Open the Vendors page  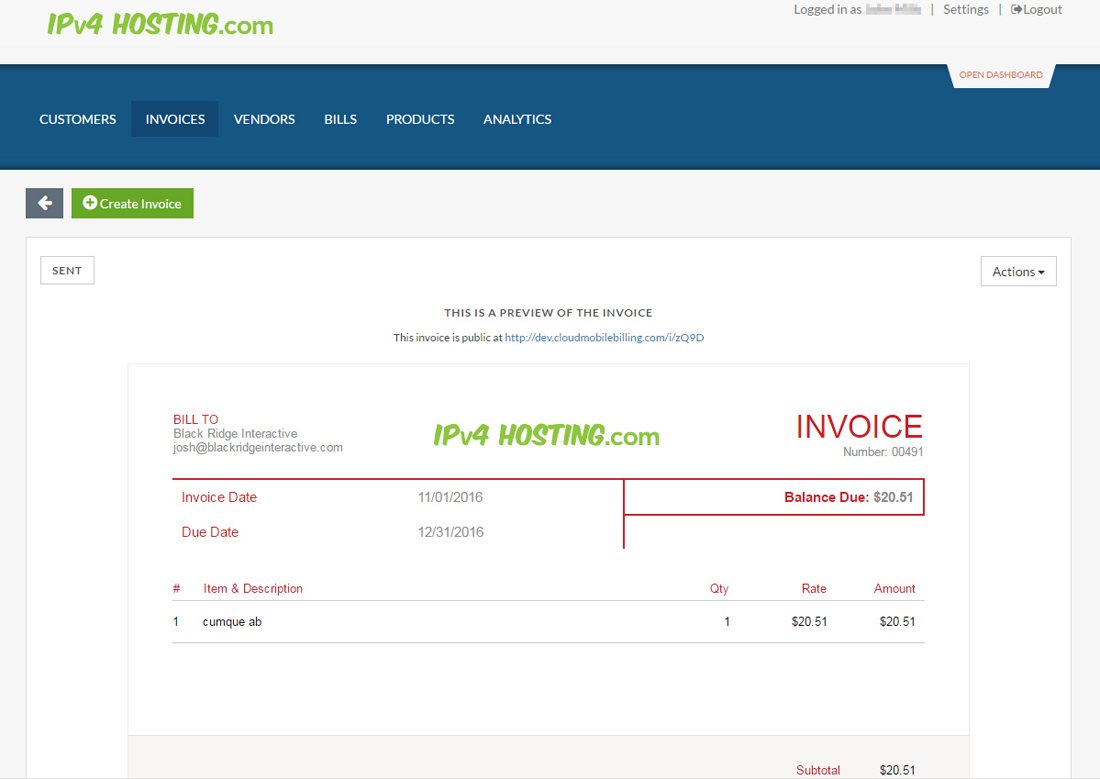coord(264,119)
